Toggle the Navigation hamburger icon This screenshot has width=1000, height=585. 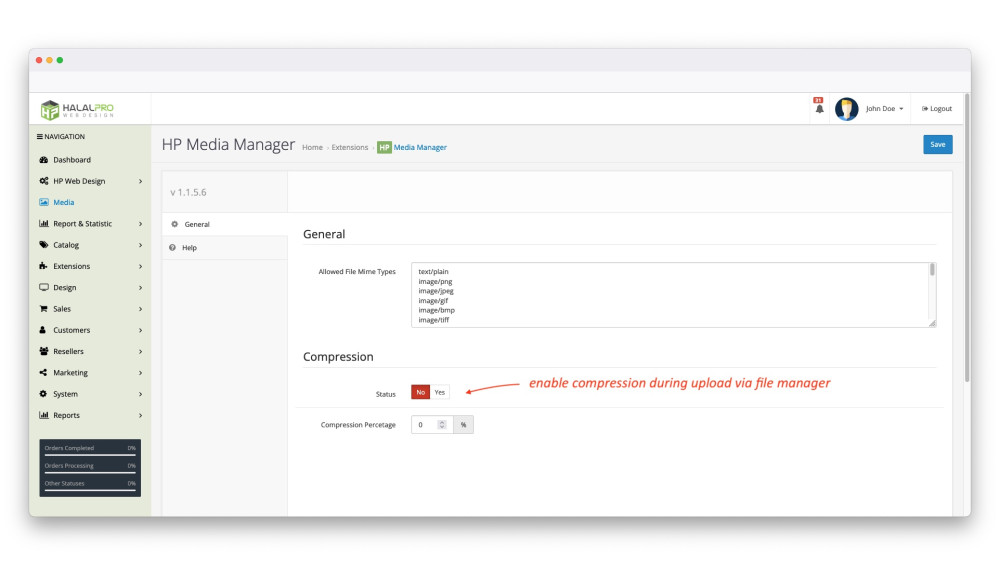[x=40, y=137]
